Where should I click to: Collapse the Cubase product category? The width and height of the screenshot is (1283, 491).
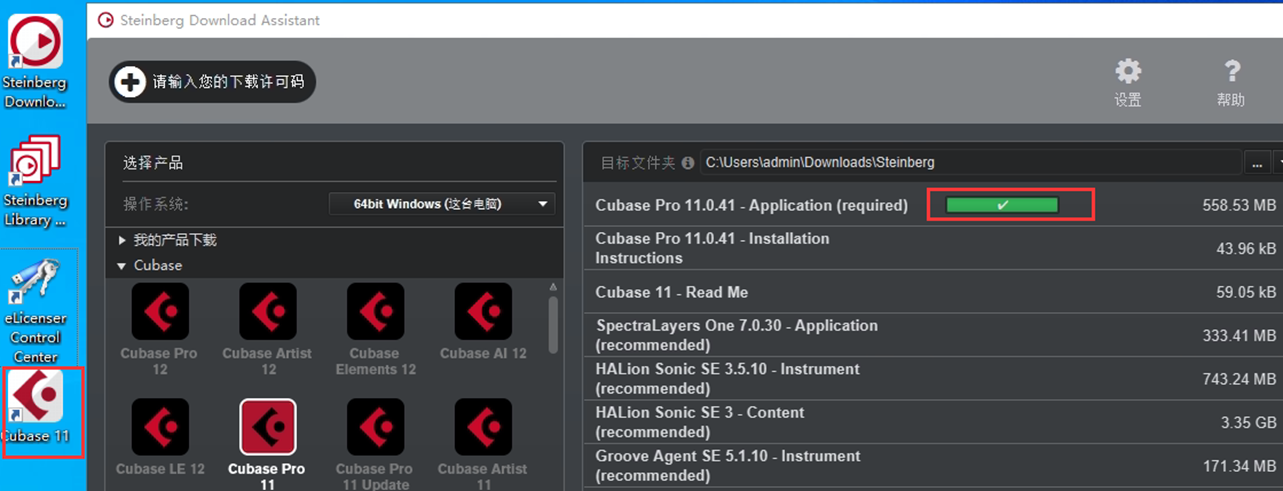(x=122, y=265)
